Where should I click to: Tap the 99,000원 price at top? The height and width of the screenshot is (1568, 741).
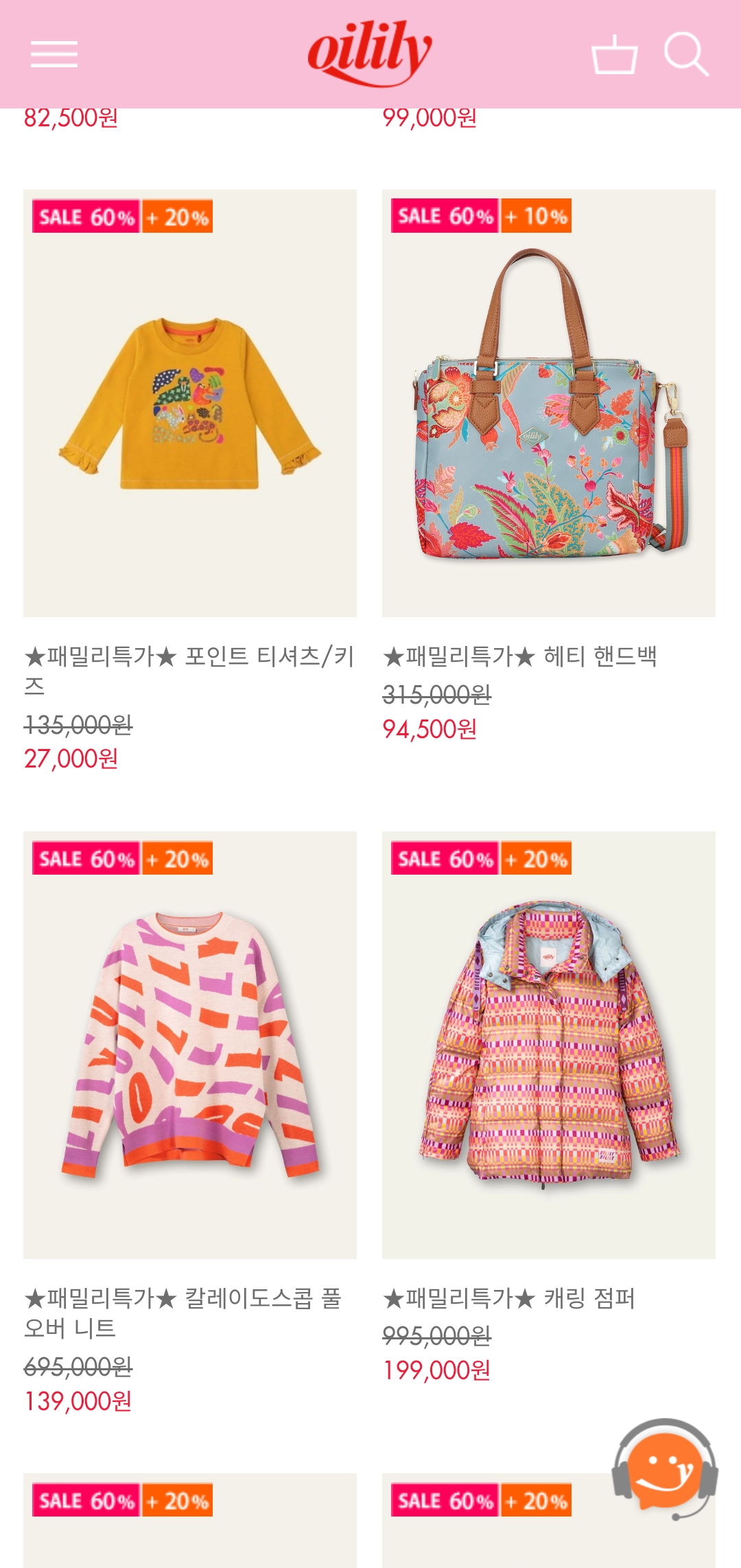[430, 118]
